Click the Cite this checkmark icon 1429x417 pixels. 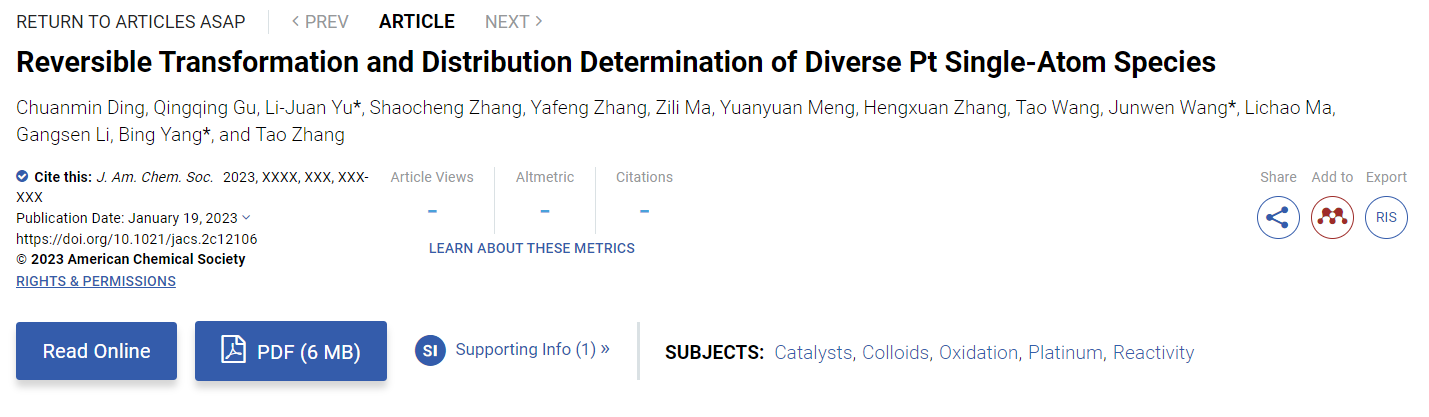coord(22,176)
